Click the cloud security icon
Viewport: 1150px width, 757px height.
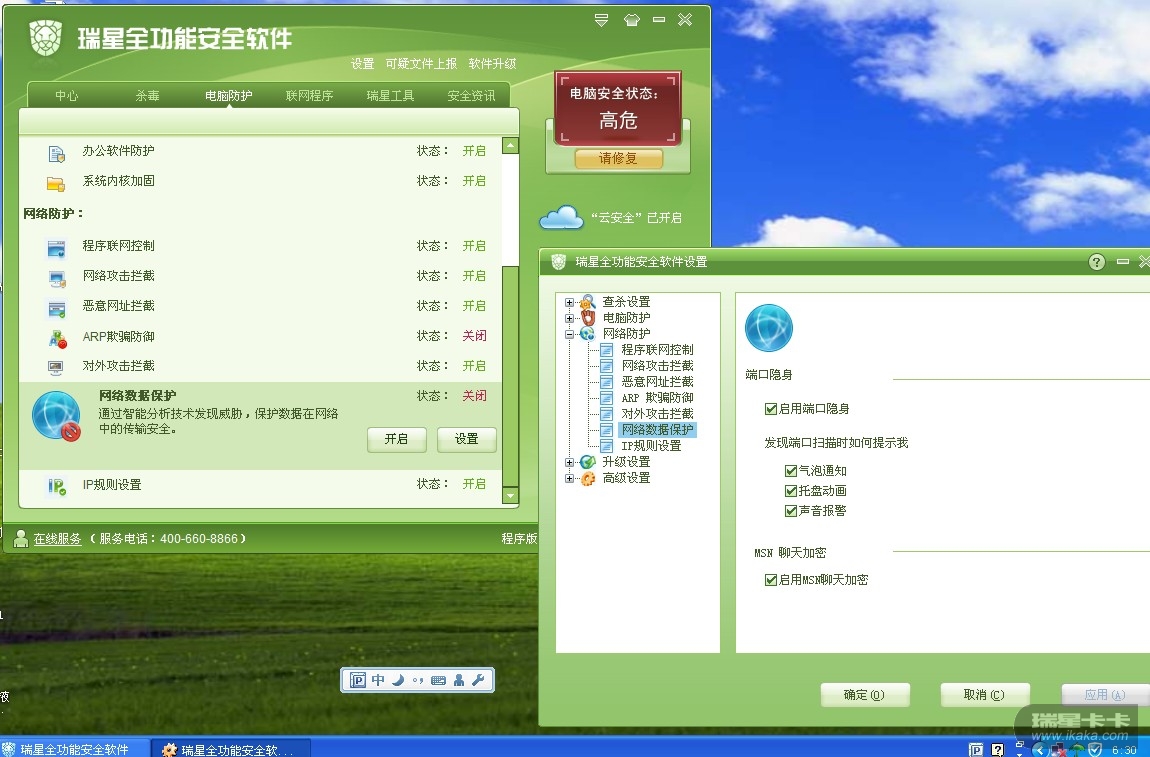(561, 218)
